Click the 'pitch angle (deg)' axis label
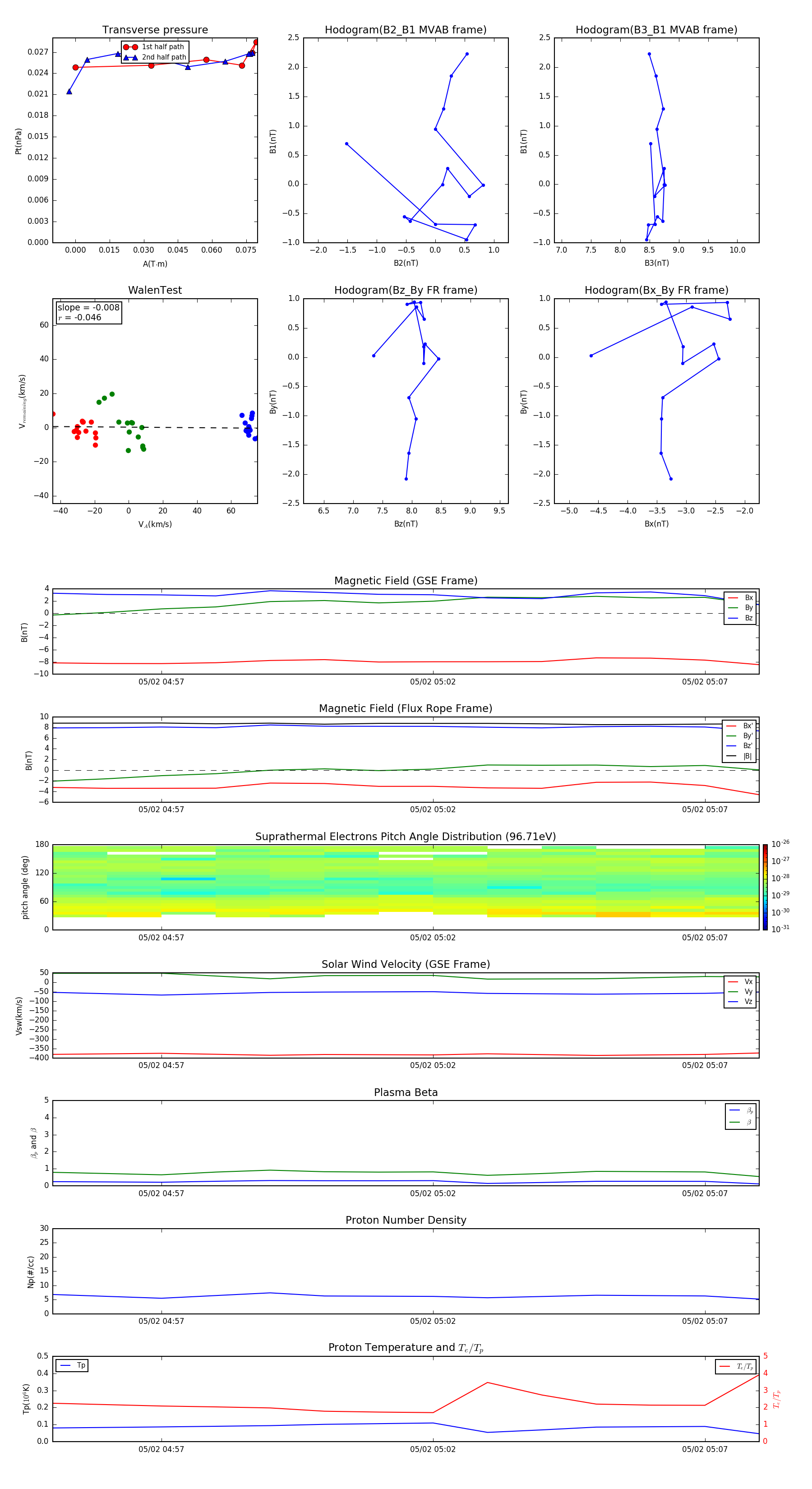This screenshot has height=1489, width=812. [x=25, y=887]
